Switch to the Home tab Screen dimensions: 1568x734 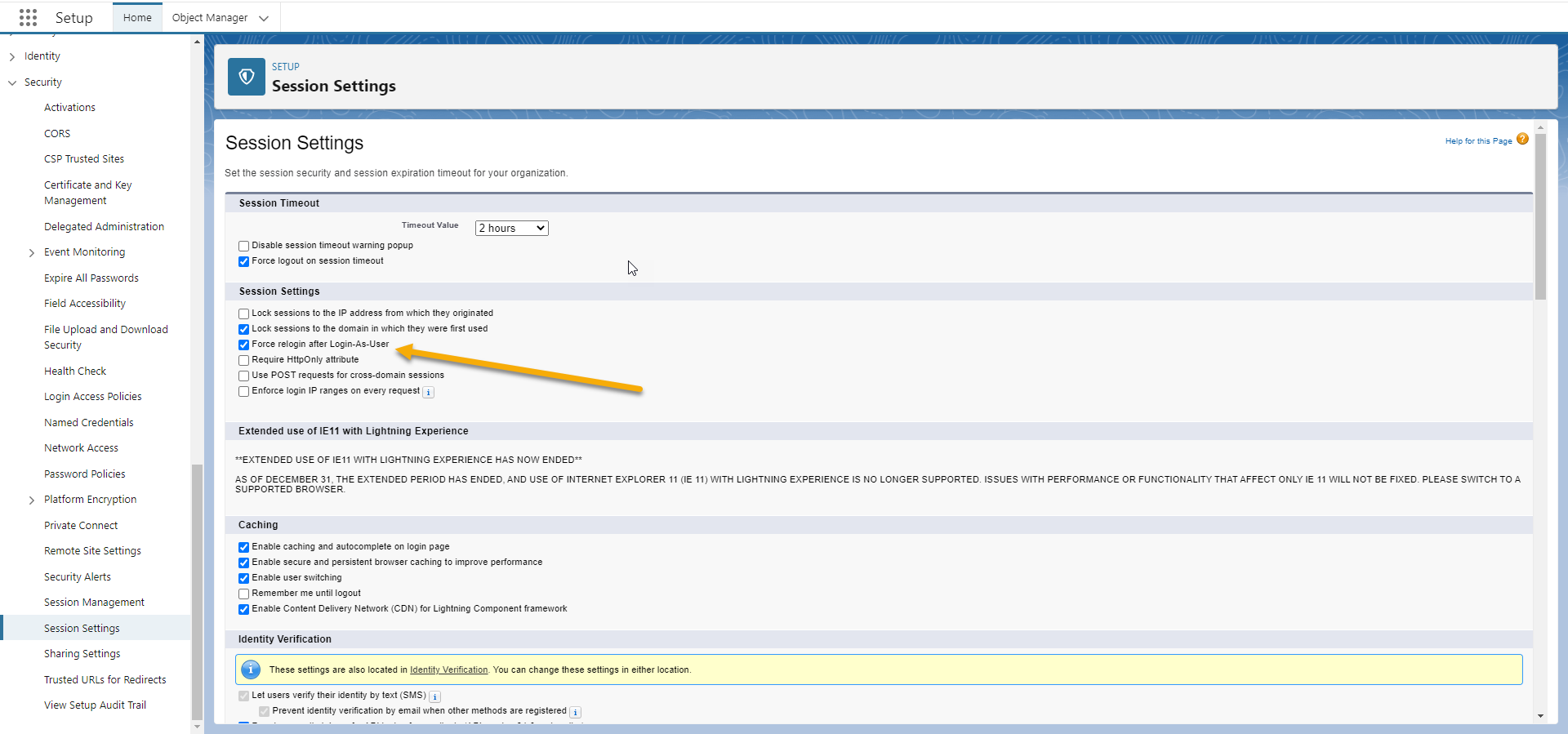[137, 17]
